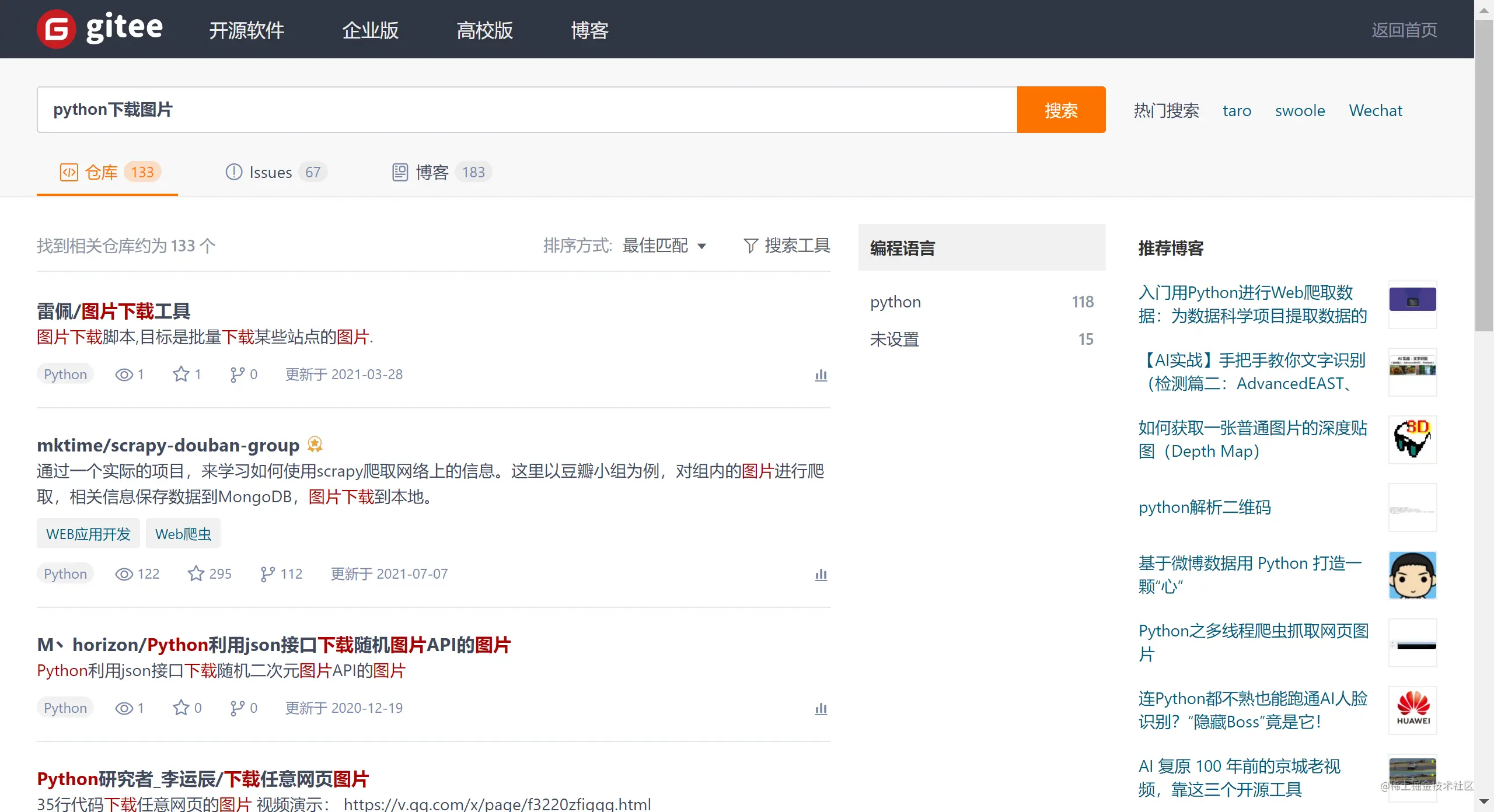
Task: Open blog 【AI实战】手把手教你文字识别
Action: (x=1252, y=372)
